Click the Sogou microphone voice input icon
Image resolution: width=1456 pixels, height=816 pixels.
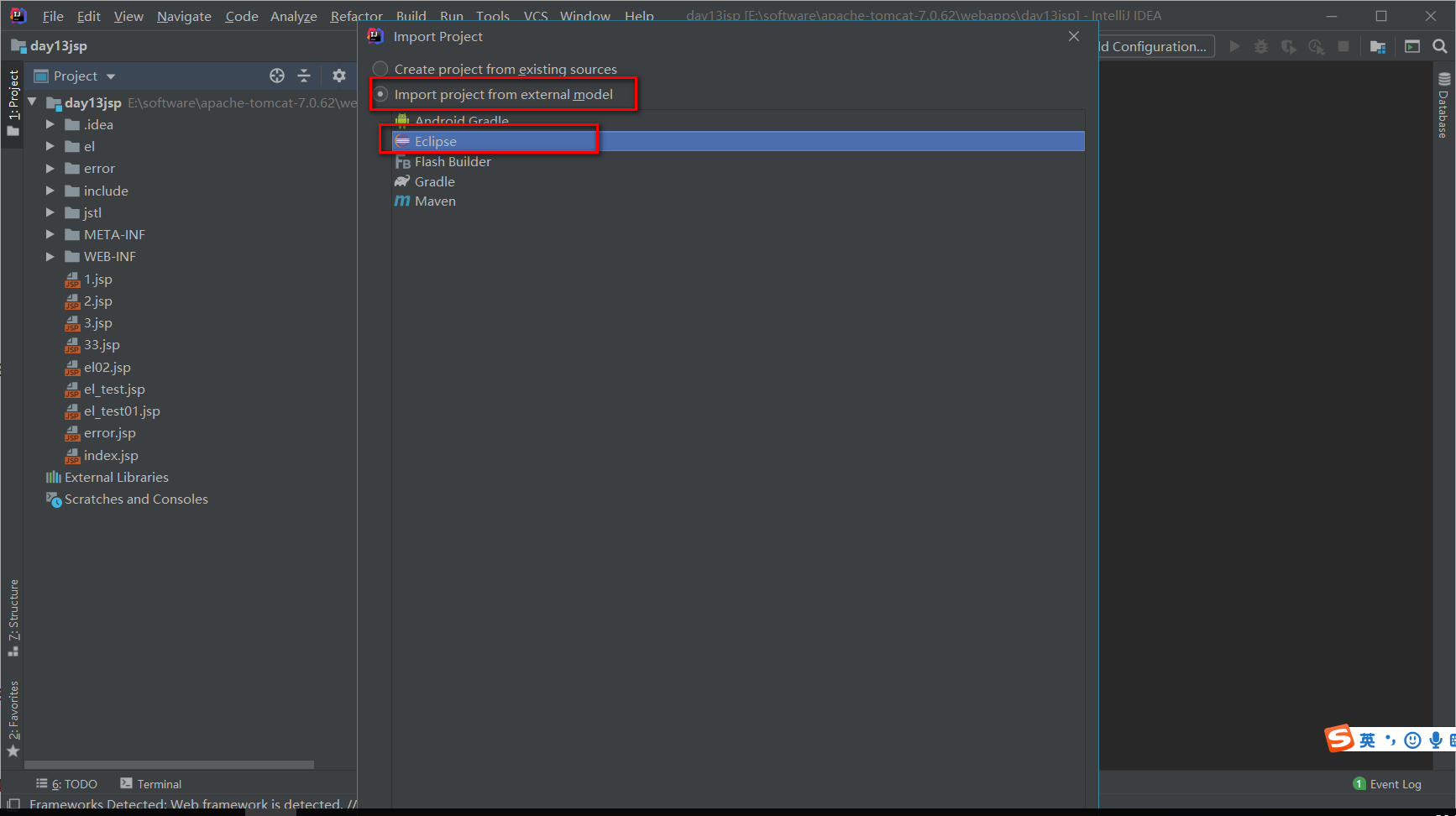point(1436,740)
